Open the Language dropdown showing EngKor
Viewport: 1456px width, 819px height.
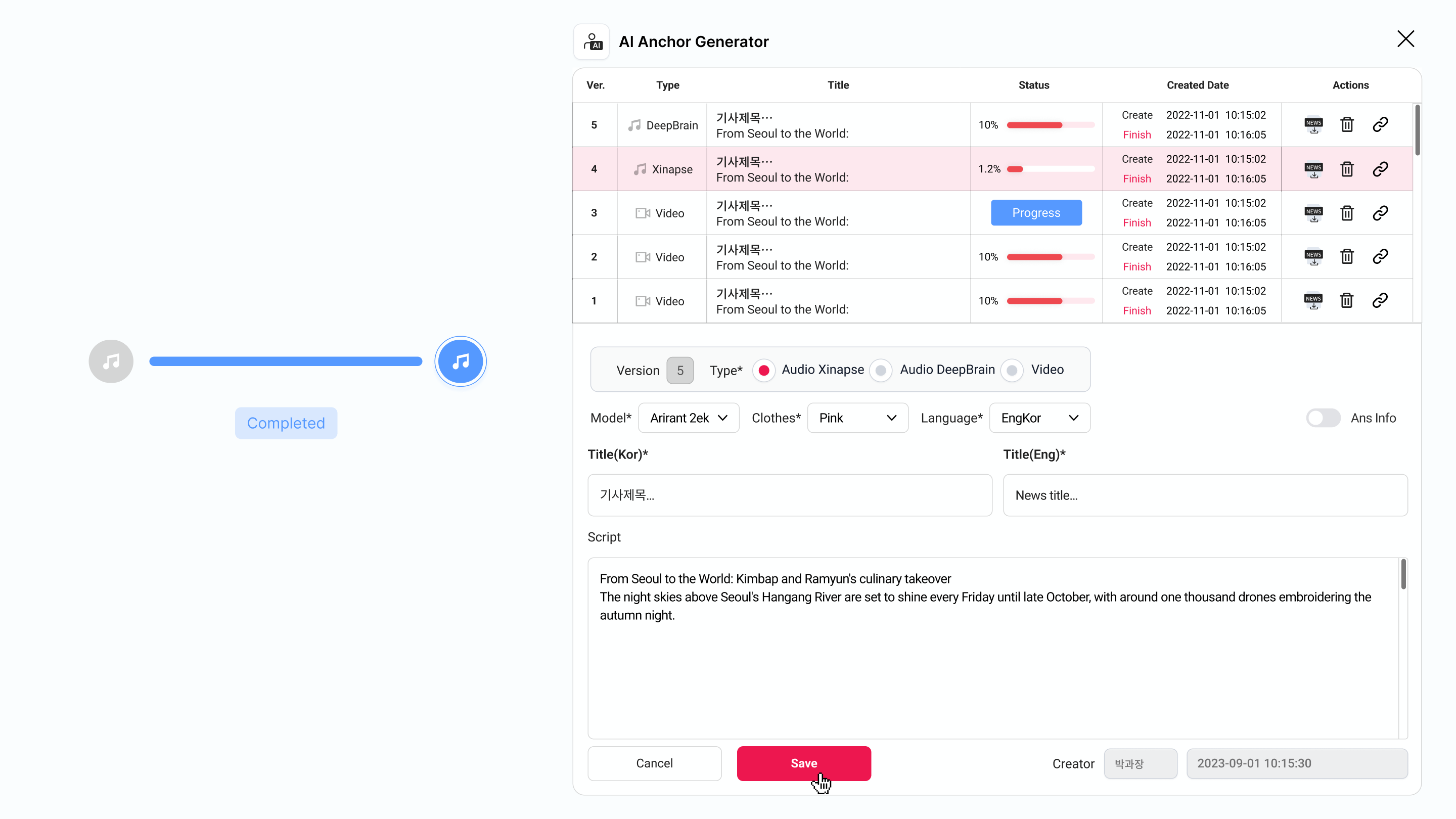coord(1039,418)
